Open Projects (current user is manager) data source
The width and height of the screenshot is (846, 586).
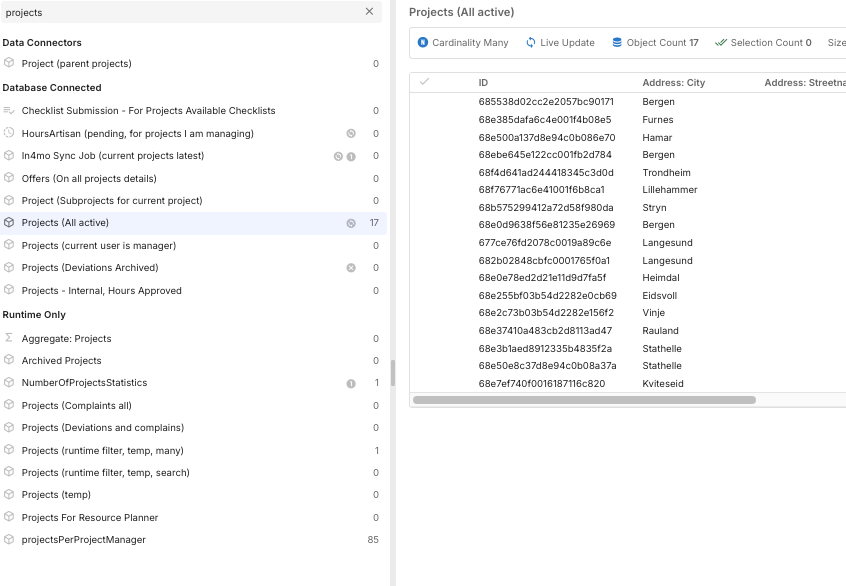tap(99, 245)
